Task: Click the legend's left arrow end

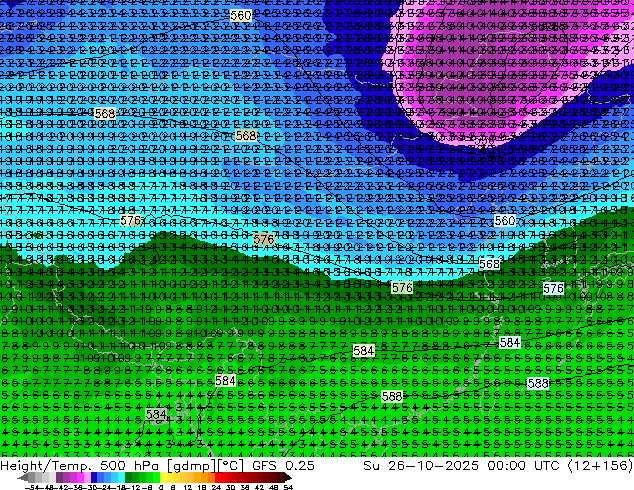Action: (x=23, y=477)
